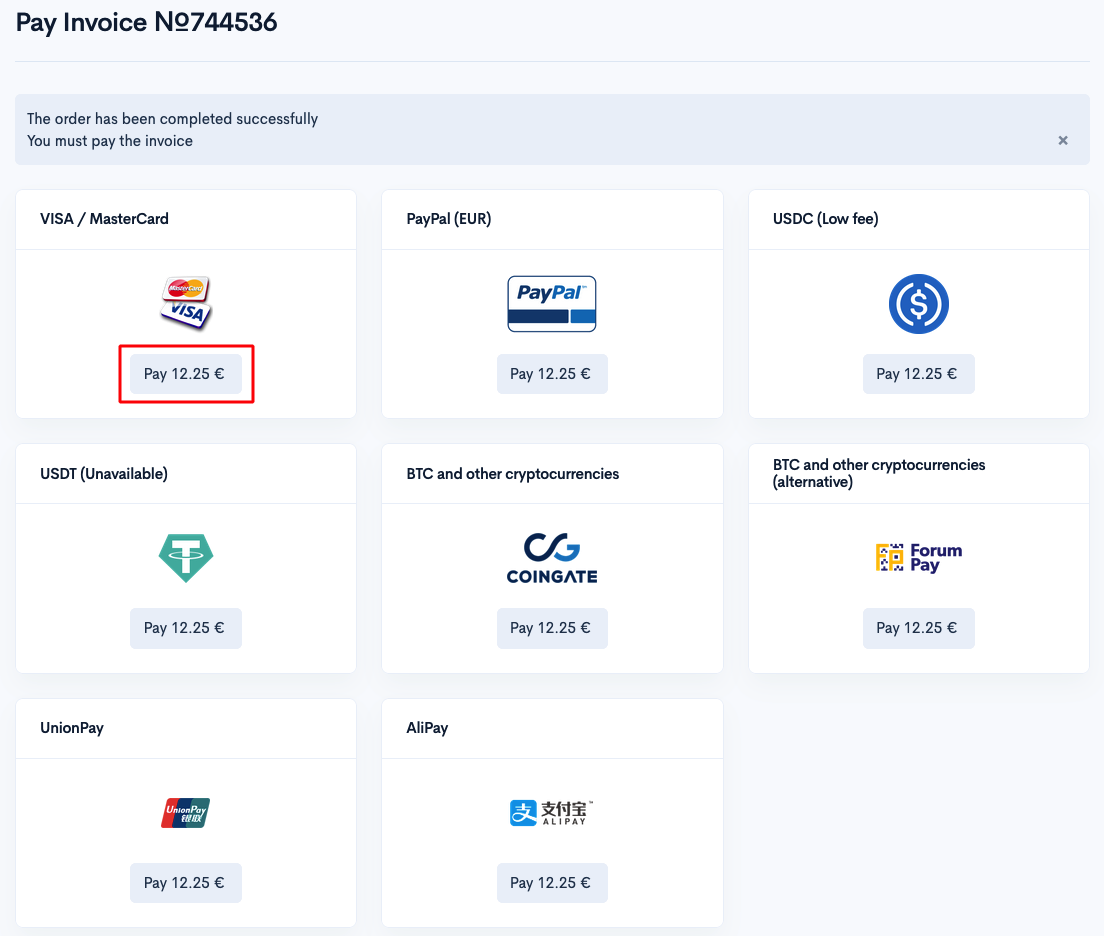Click the USDT (Unavailable) title
Viewport: 1104px width, 936px height.
(x=104, y=474)
